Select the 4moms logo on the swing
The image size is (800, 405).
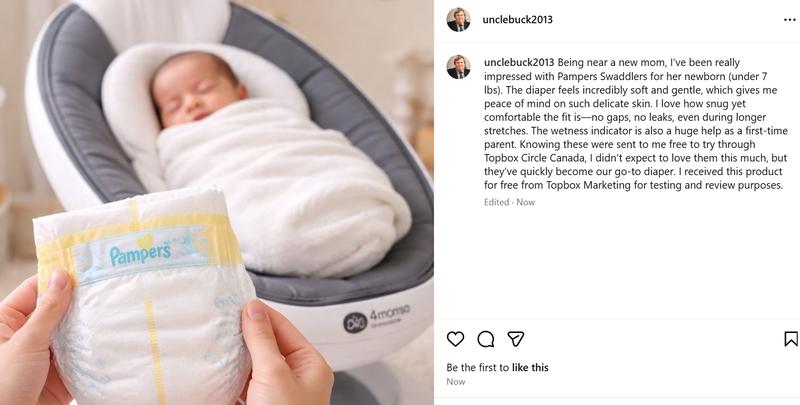pos(377,316)
